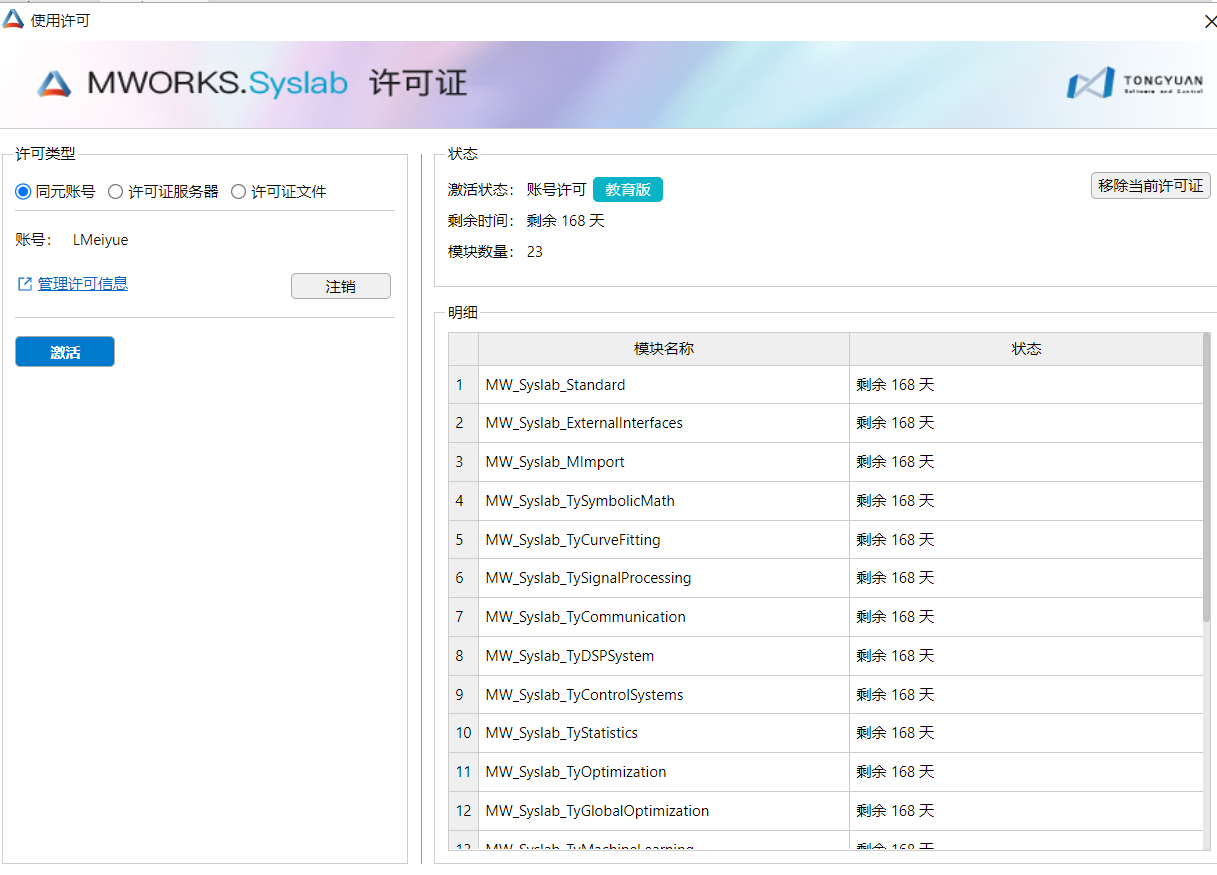Screen dimensions: 1217x875
Task: Select row MW_Syslab_MImport
Action: click(x=826, y=462)
